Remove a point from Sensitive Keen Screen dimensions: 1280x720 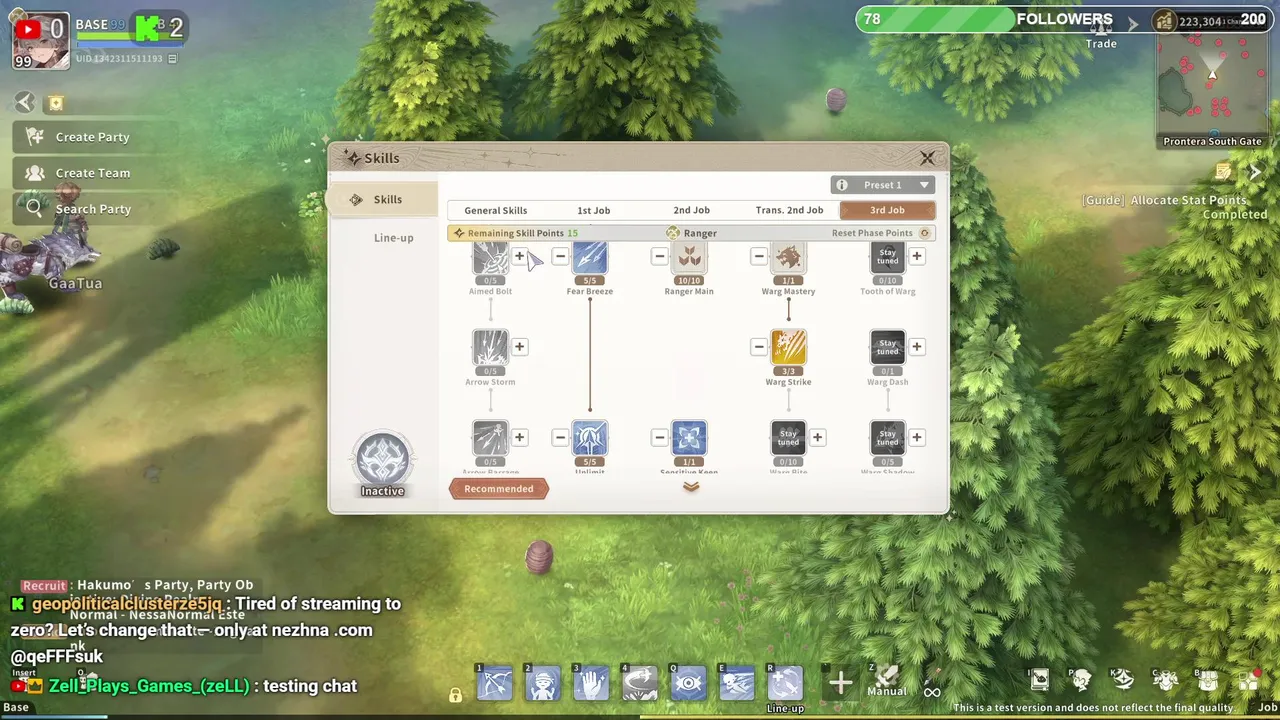click(x=659, y=437)
